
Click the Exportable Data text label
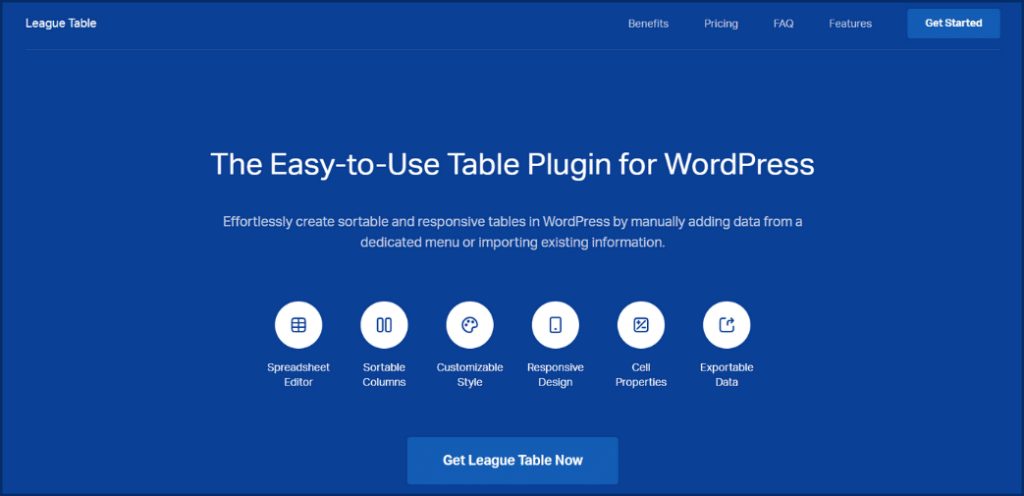tap(726, 375)
